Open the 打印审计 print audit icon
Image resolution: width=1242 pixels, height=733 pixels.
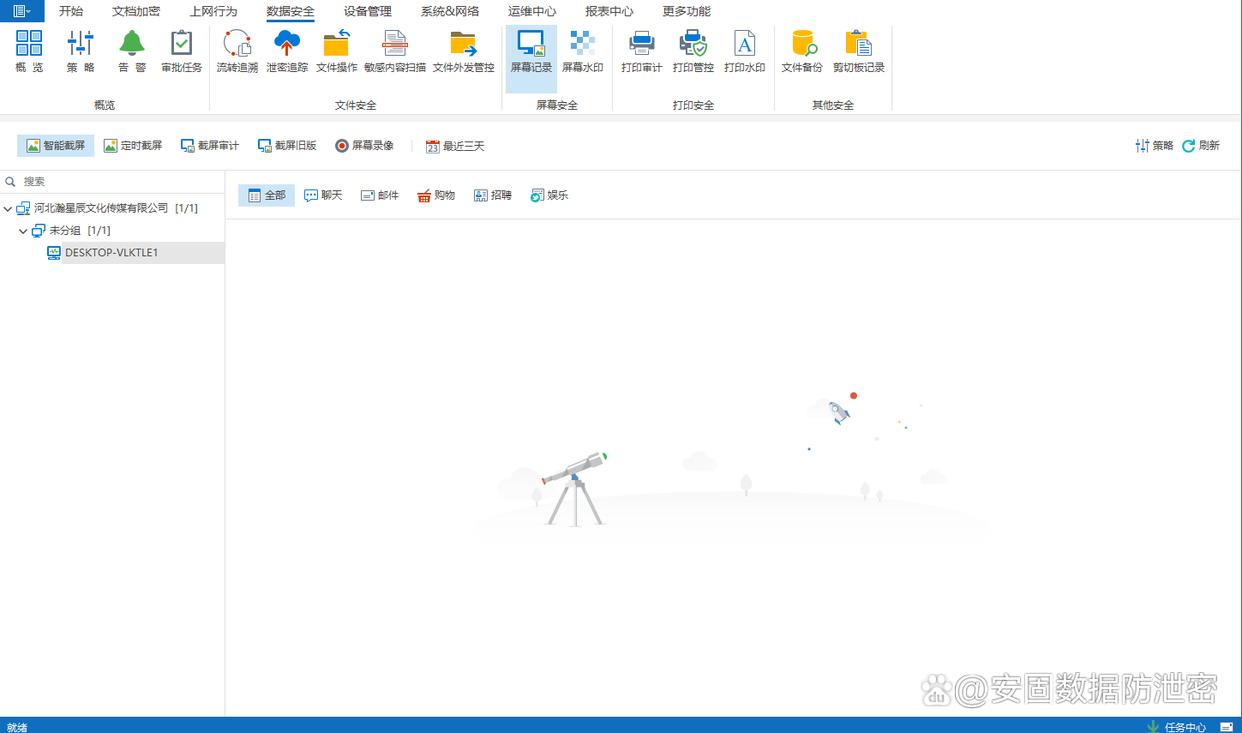(x=642, y=52)
